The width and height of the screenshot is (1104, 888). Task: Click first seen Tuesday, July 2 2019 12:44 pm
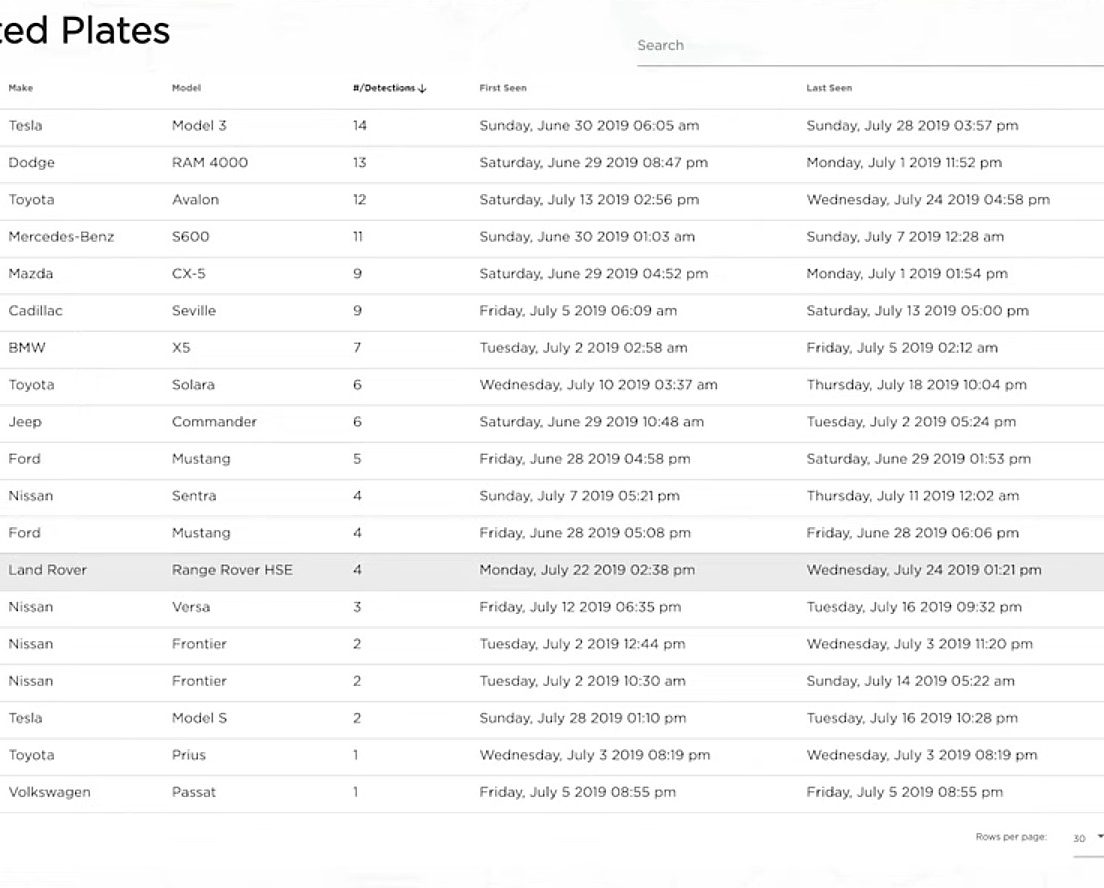(582, 644)
